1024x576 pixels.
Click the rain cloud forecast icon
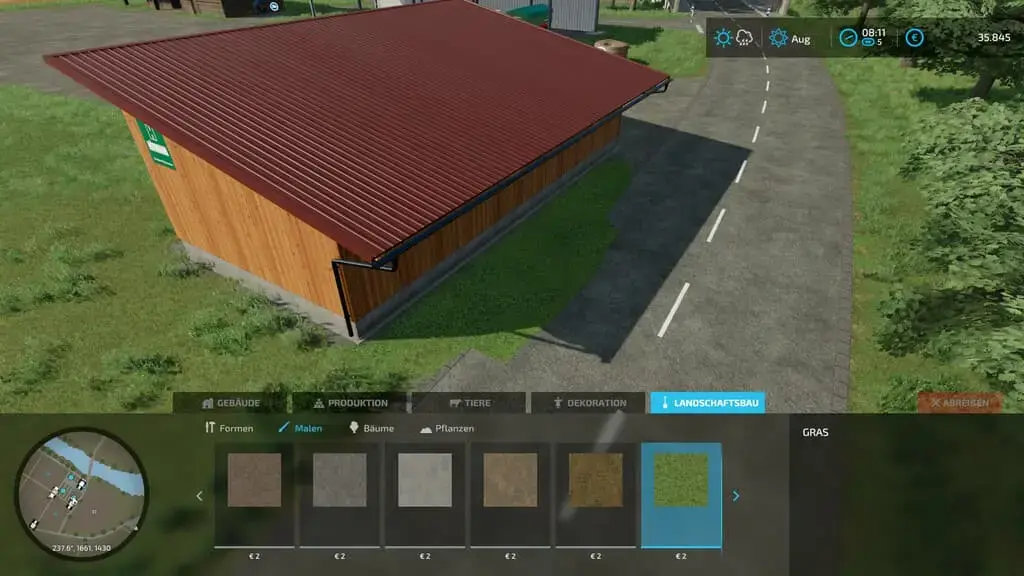[745, 39]
